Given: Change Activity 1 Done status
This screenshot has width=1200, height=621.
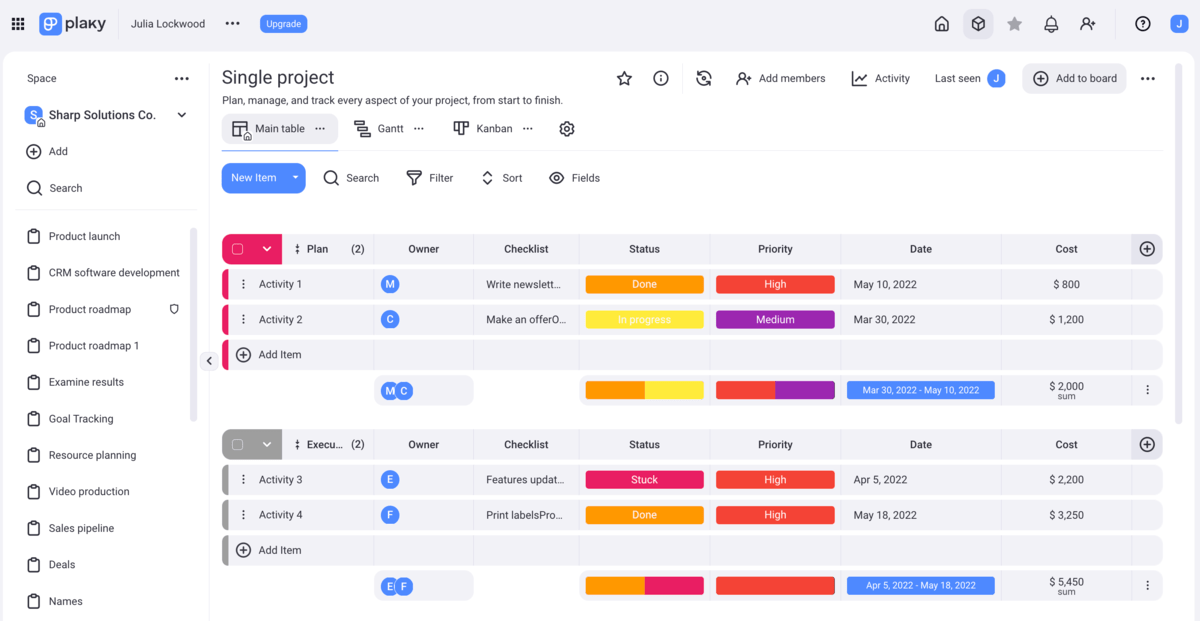Looking at the screenshot, I should click(644, 284).
